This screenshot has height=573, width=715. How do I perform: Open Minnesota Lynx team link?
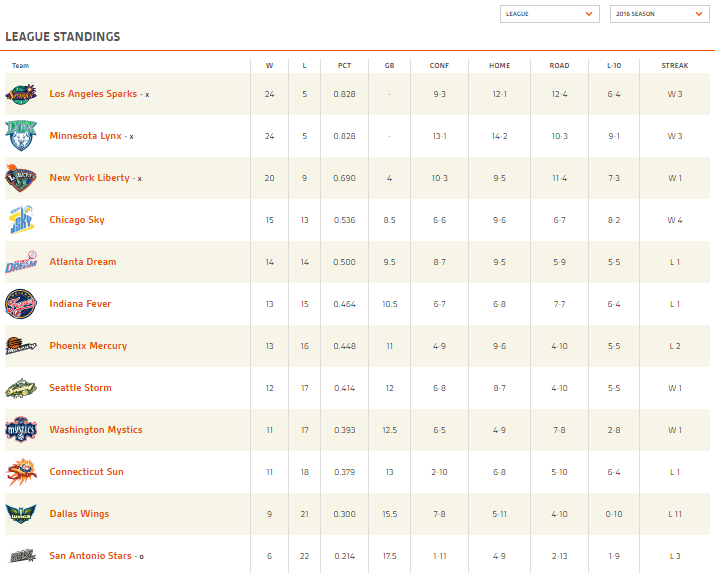(85, 136)
